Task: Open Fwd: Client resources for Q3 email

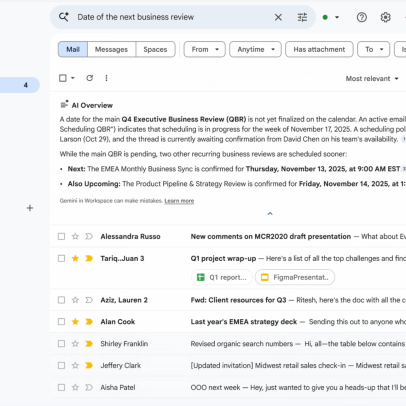Action: (228, 300)
